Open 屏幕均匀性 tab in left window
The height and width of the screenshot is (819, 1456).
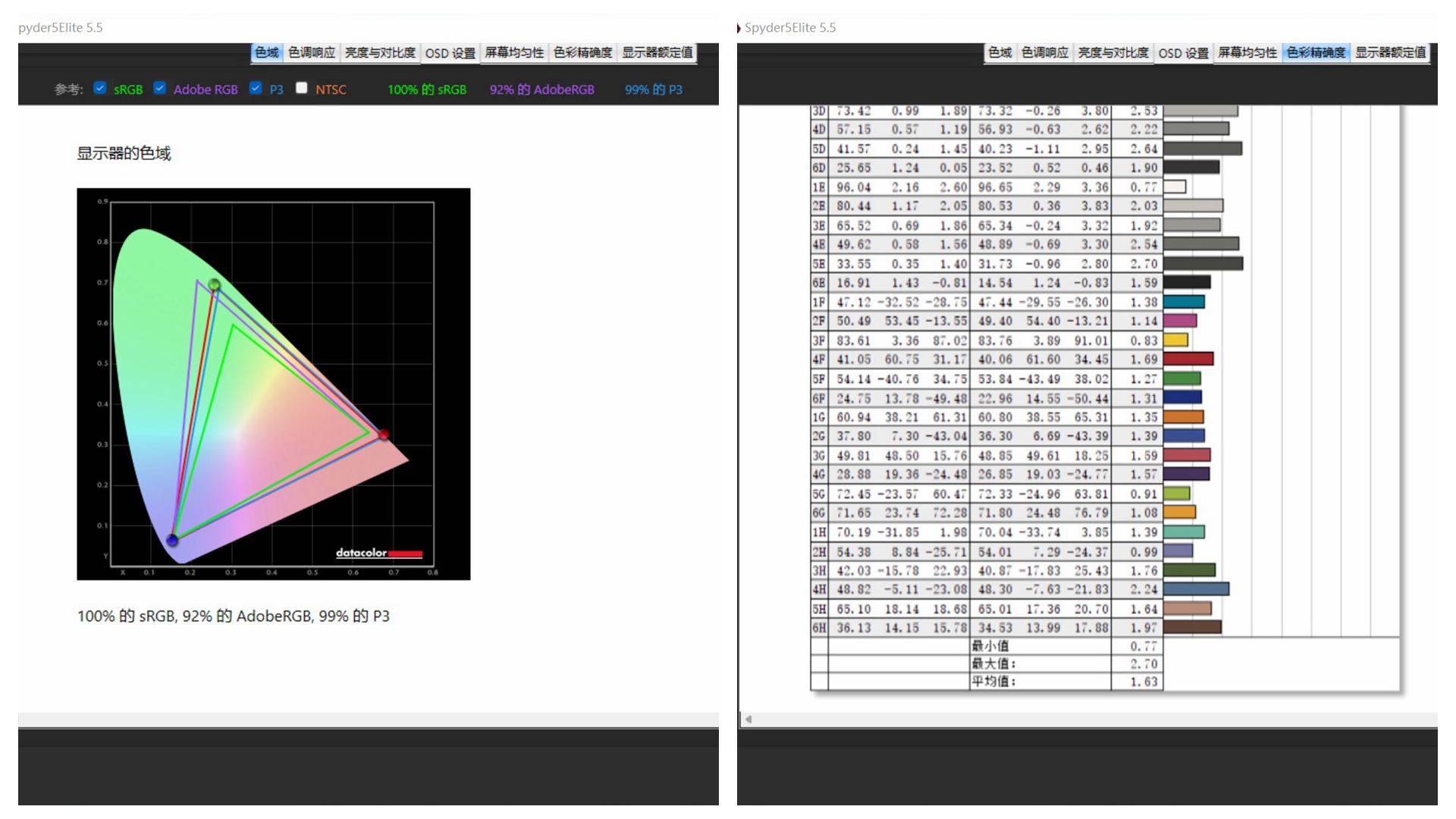coord(514,52)
